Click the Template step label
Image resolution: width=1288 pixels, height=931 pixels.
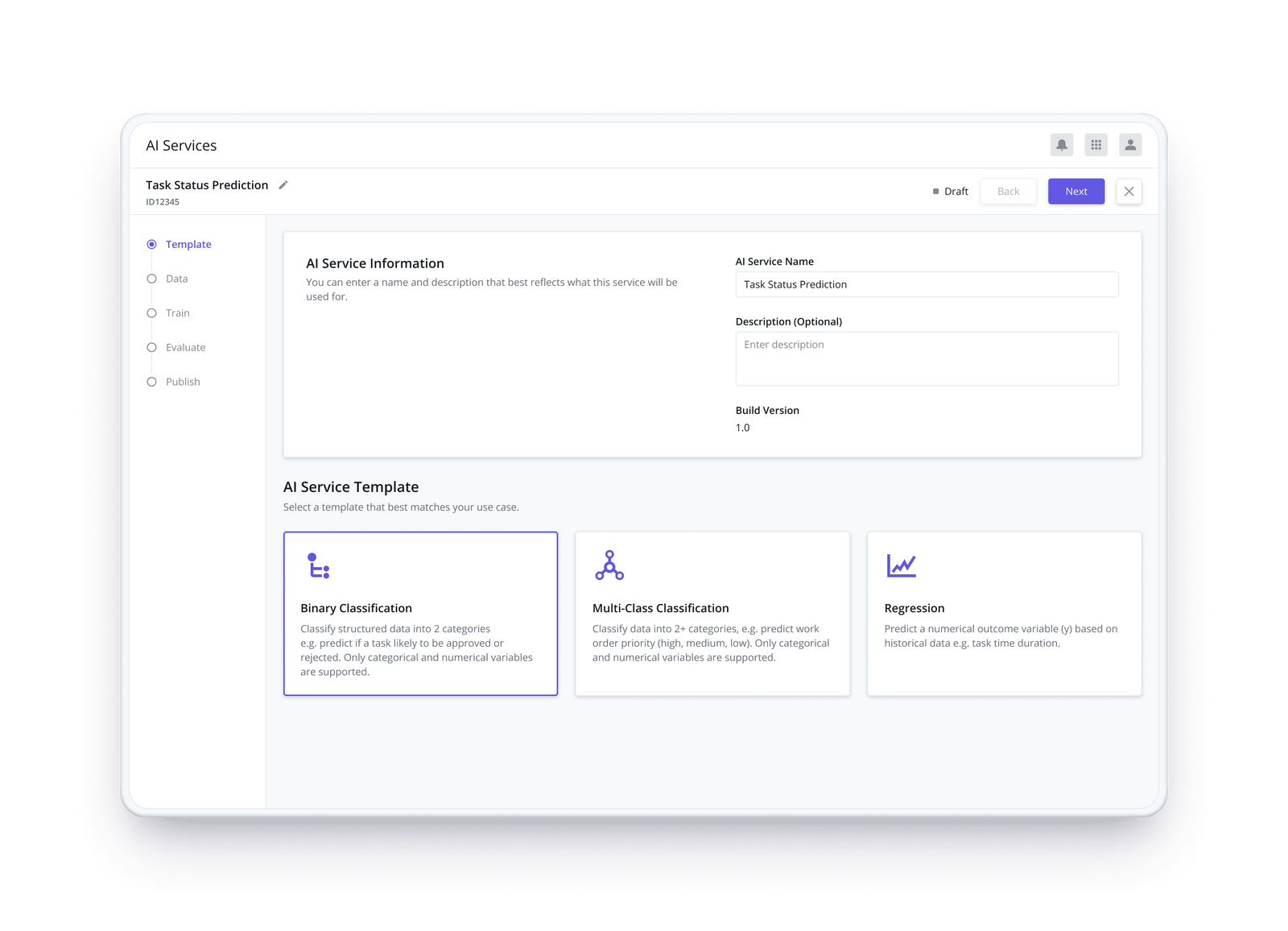pyautogui.click(x=188, y=244)
